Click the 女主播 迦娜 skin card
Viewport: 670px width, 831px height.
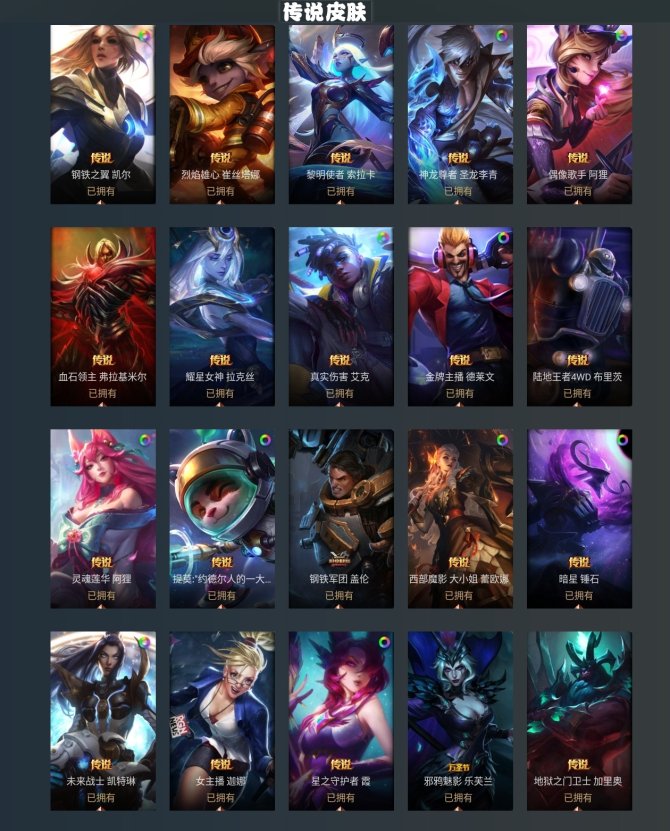[x=222, y=721]
